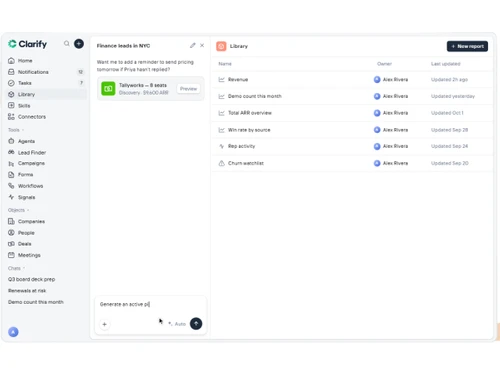
Task: Click the user avatar at sidebar bottom
Action: (13, 332)
